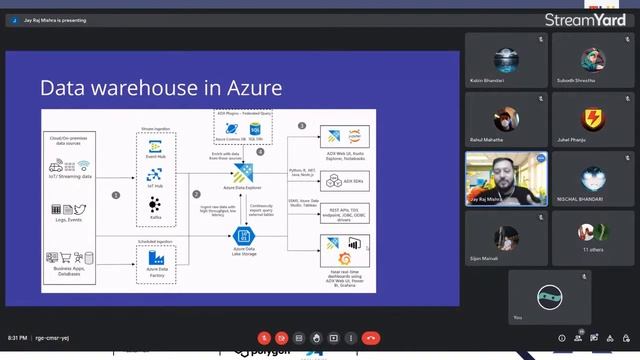The image size is (640, 360).
Task: Show everyone with the people icon
Action: tap(578, 338)
